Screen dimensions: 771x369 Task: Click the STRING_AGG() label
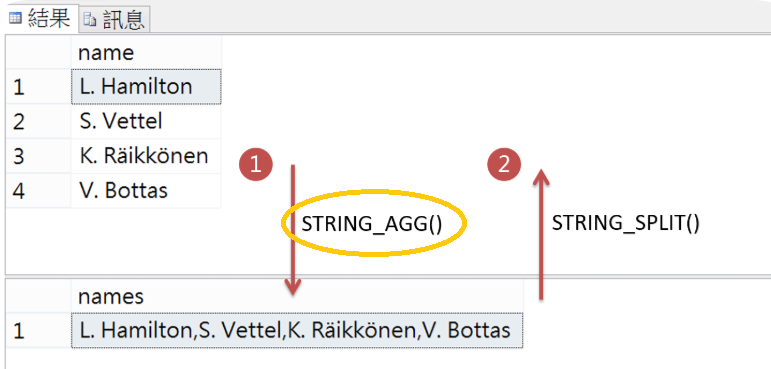(372, 224)
